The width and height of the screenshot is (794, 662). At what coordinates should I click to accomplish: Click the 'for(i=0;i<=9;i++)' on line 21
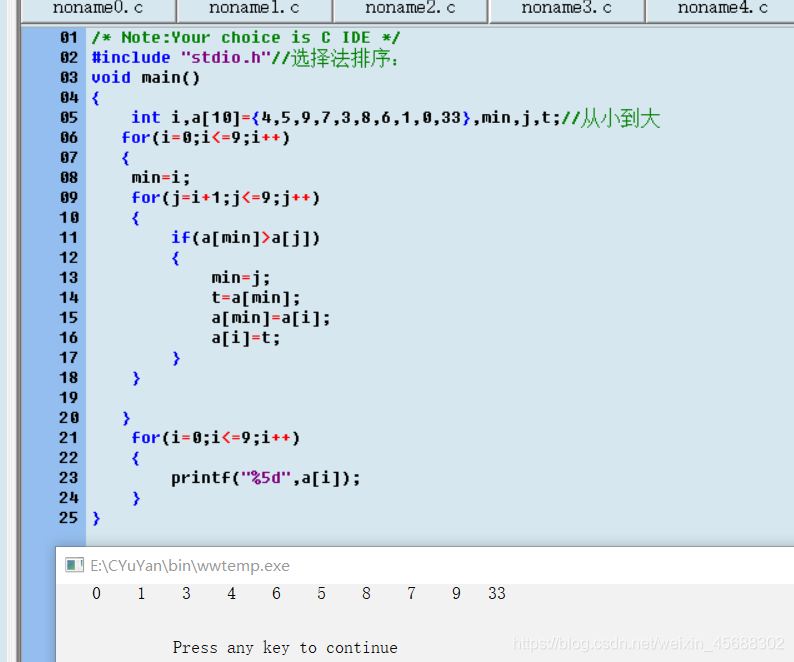pyautogui.click(x=216, y=438)
